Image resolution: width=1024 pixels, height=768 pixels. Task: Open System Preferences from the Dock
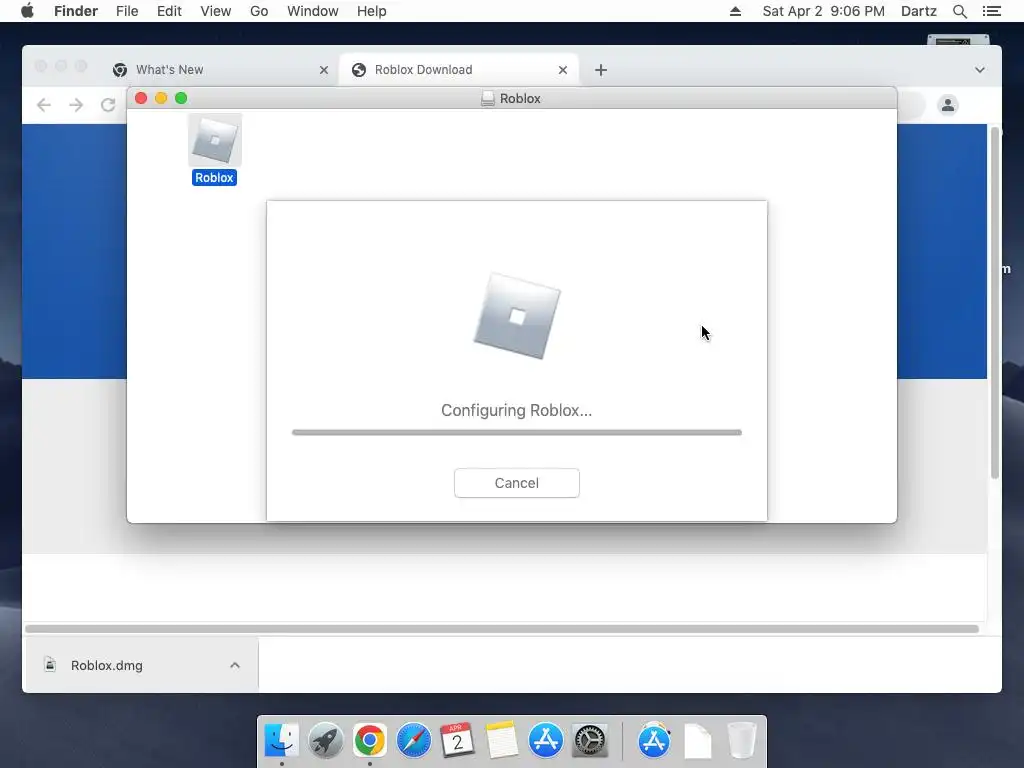pos(590,740)
